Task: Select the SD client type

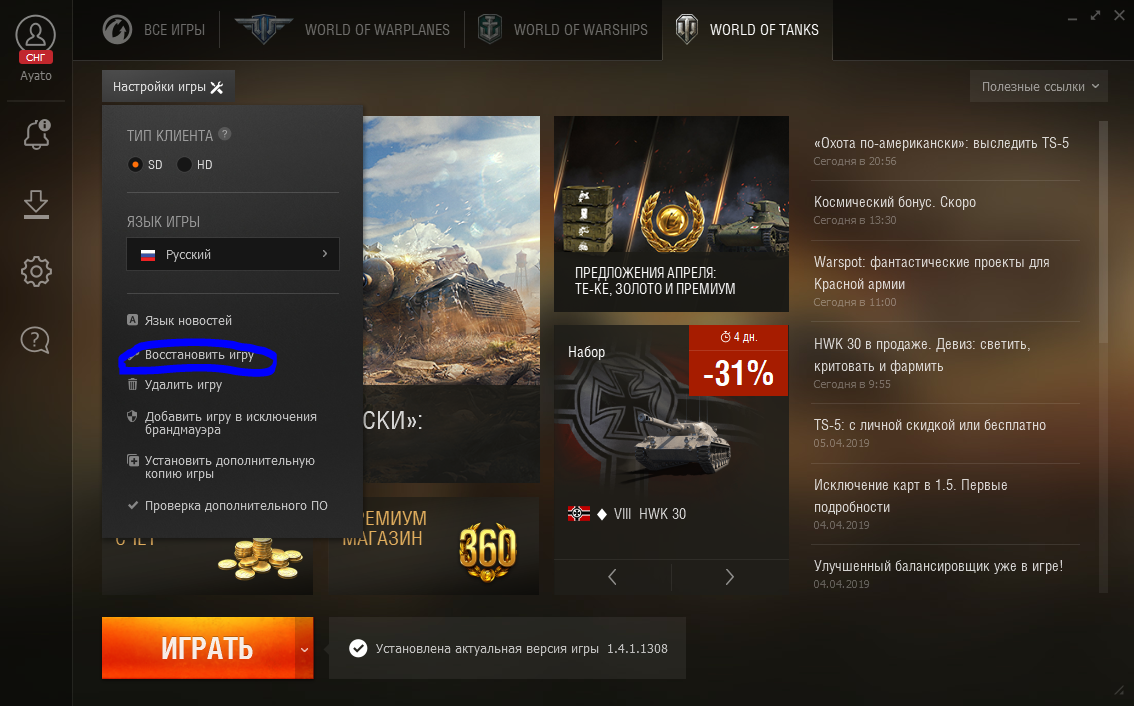Action: click(x=135, y=165)
